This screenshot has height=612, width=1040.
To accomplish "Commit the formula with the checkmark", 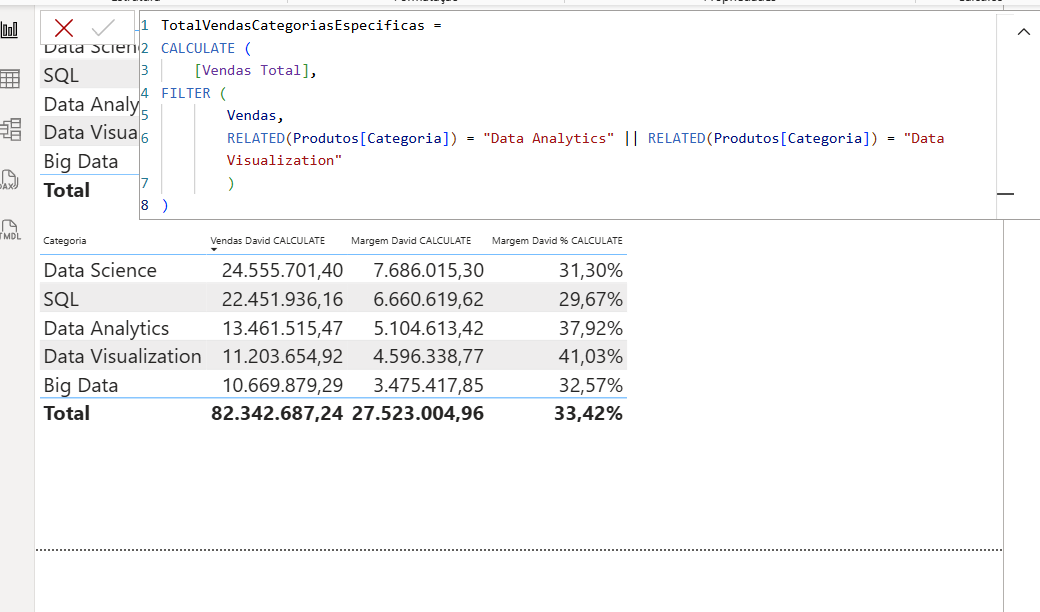I will 103,28.
